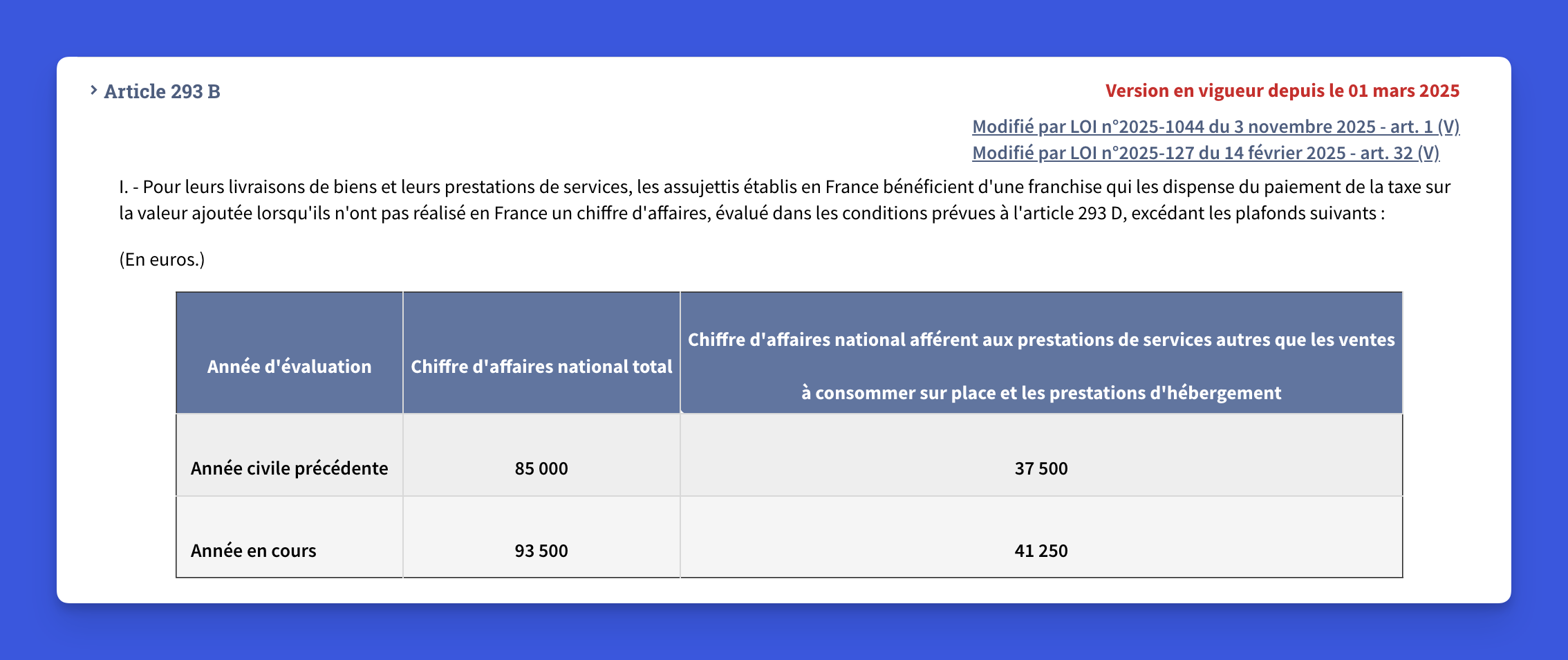This screenshot has height=660, width=1568.
Task: Select the "Année en cours" row label
Action: [253, 551]
